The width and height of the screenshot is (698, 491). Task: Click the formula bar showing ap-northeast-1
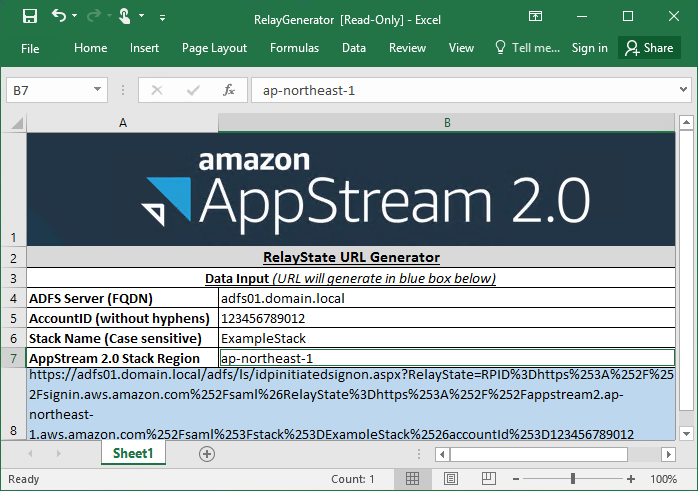(x=463, y=90)
